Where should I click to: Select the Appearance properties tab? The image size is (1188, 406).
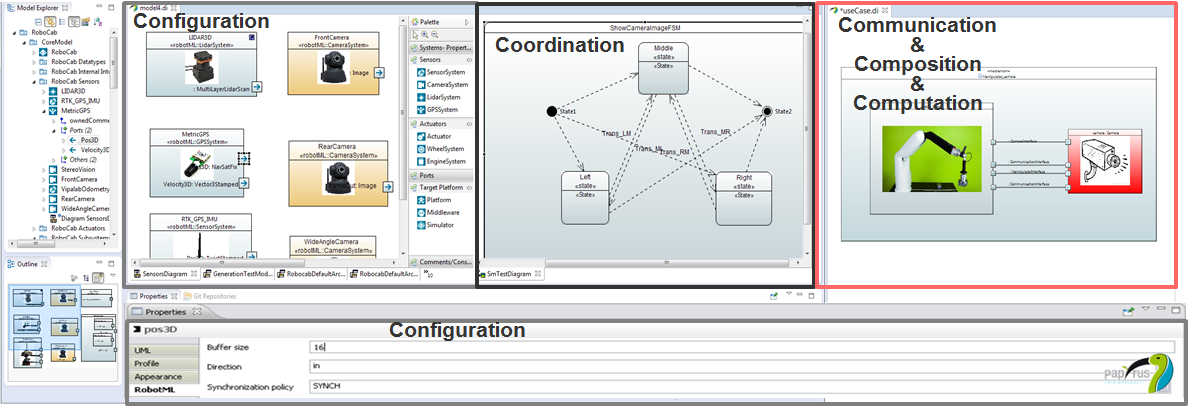[158, 376]
